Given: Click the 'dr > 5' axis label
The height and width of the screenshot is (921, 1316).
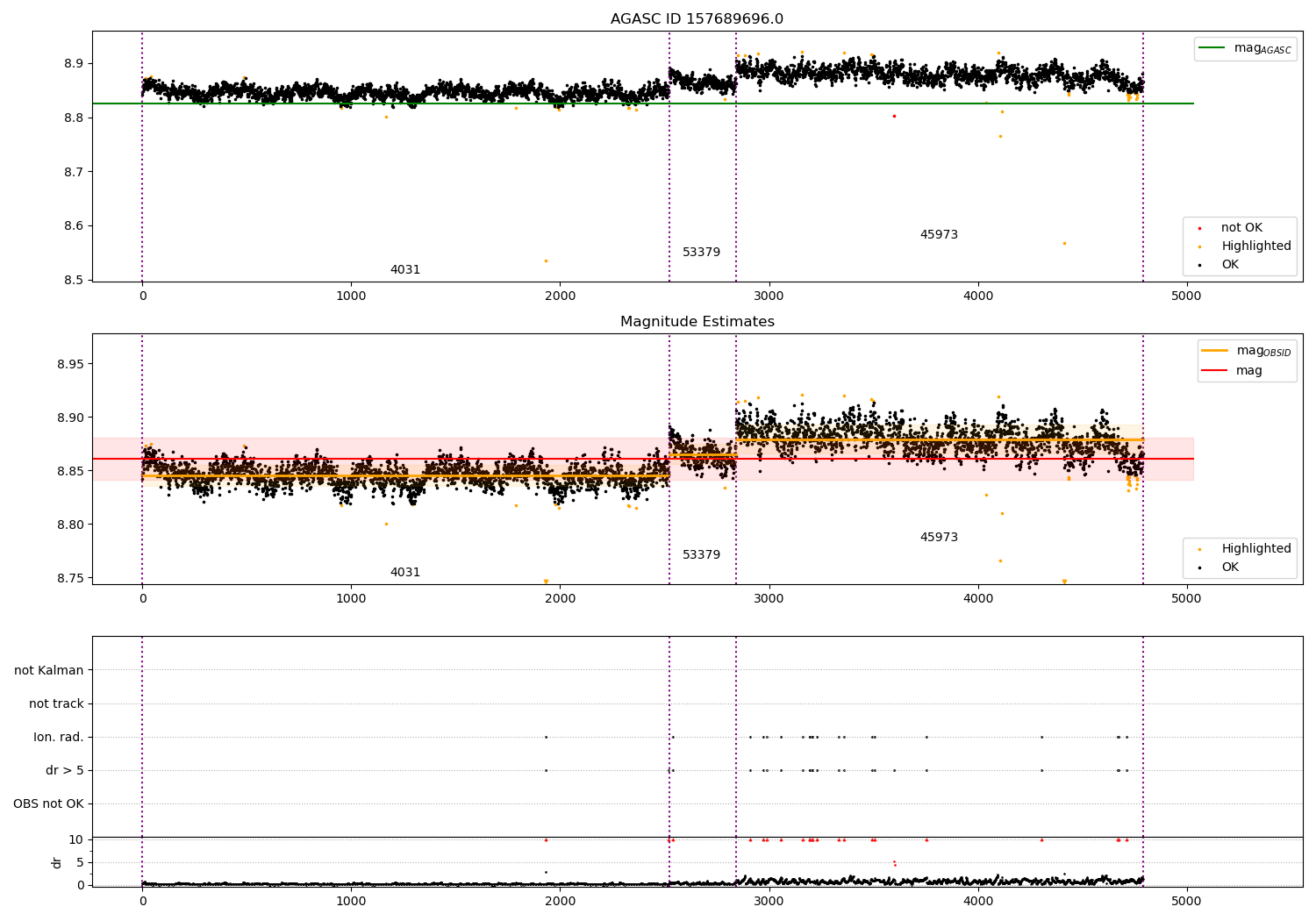Looking at the screenshot, I should 65,771.
